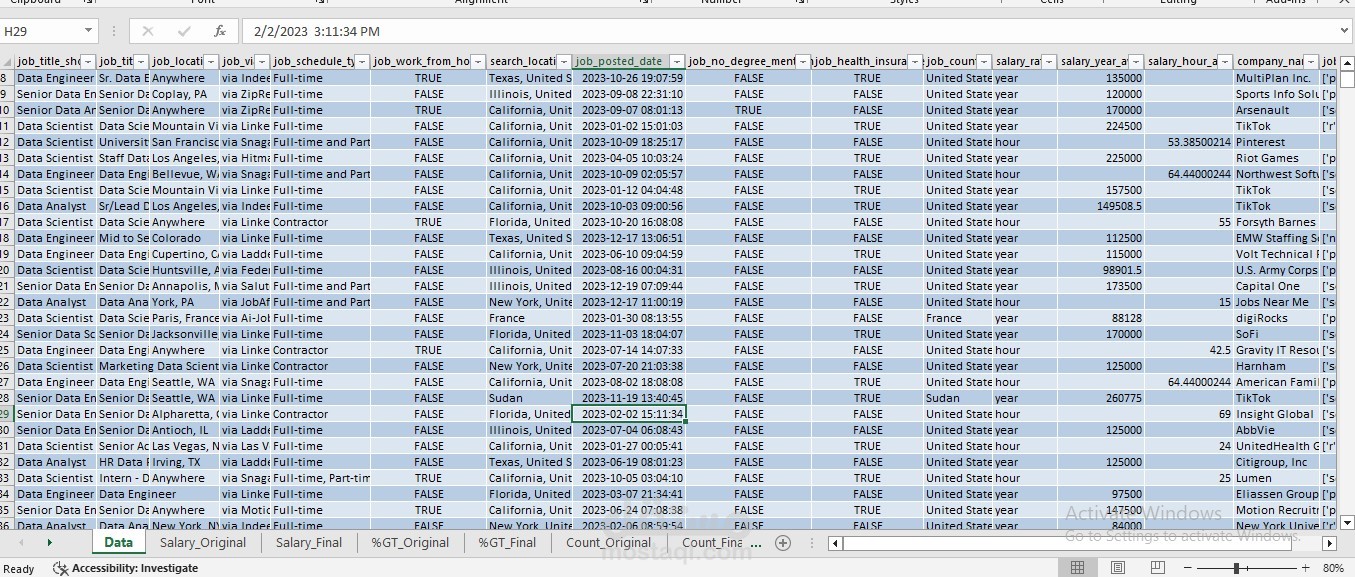Switch to the Salary_Original sheet tab
This screenshot has width=1355, height=577.
203,543
